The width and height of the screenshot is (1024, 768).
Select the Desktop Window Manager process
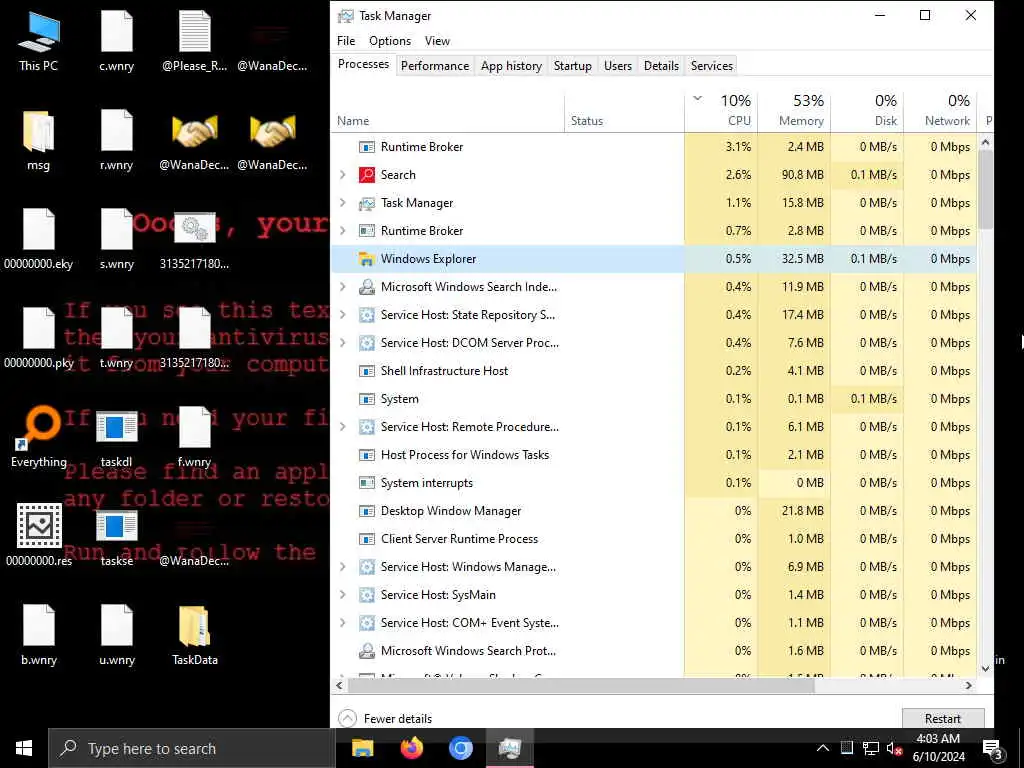(x=654, y=511)
